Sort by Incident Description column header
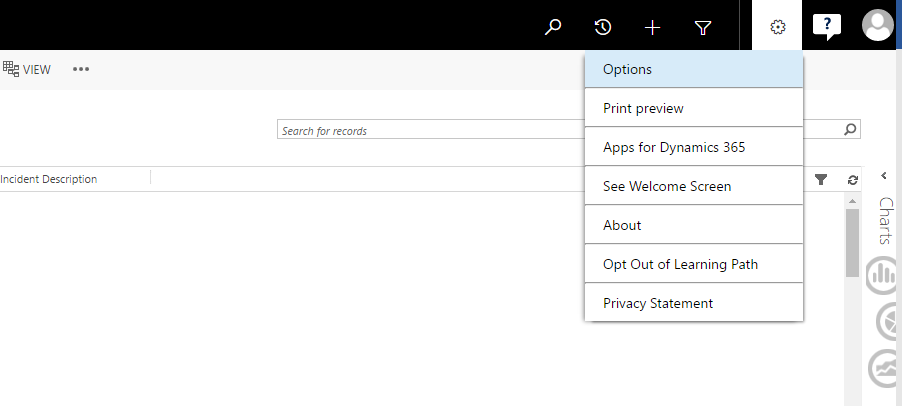902x406 pixels. tap(48, 179)
